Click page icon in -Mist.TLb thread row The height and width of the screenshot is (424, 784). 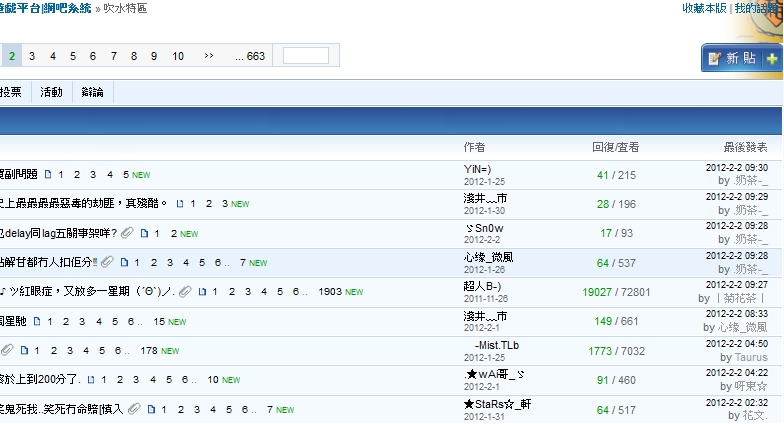click(24, 350)
